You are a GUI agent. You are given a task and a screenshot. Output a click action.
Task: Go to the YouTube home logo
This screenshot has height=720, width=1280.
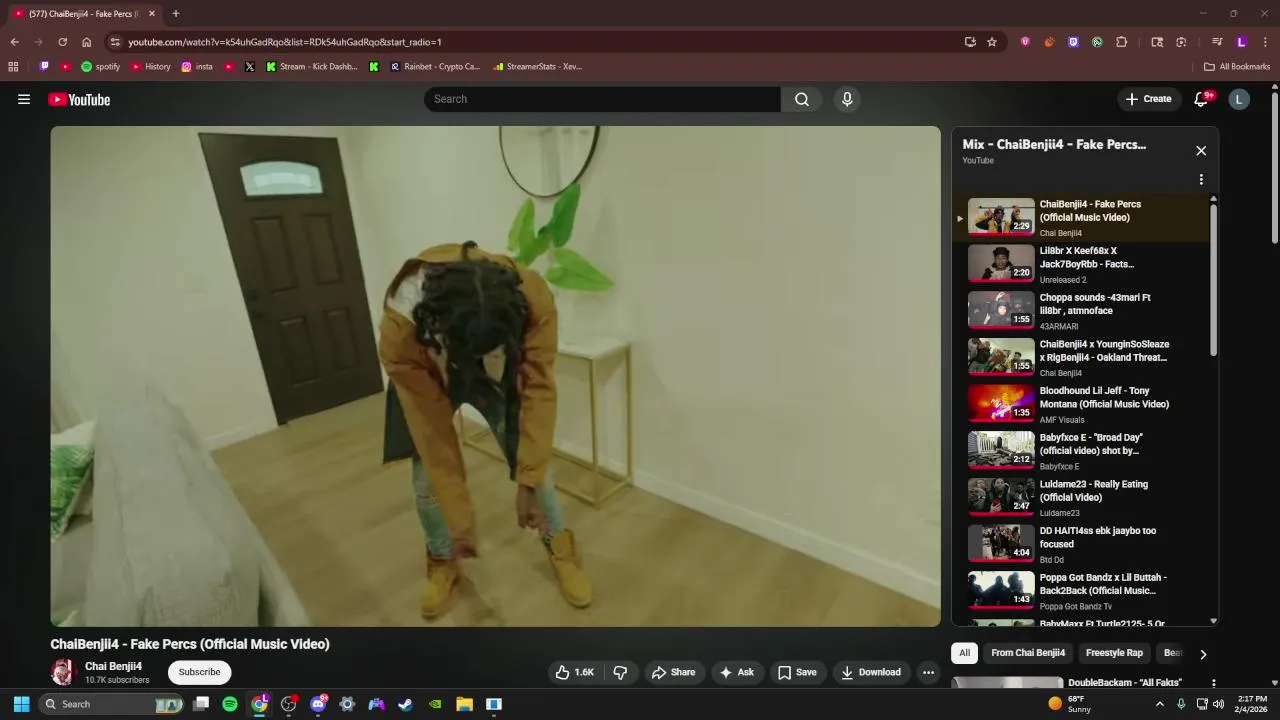click(x=79, y=99)
